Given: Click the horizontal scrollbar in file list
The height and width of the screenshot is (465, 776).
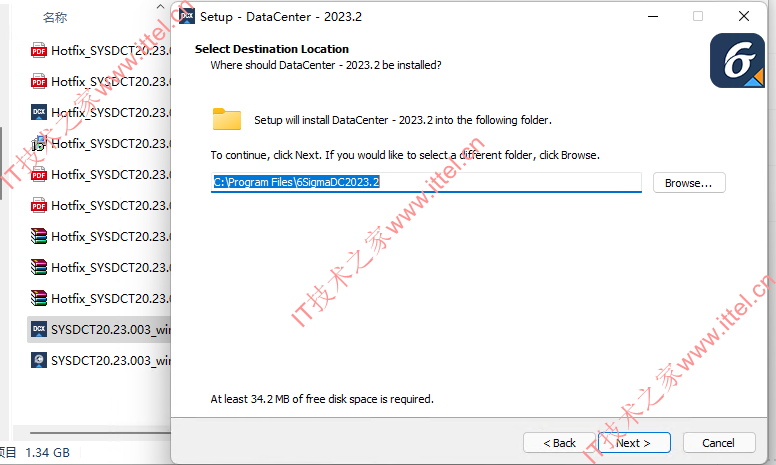Looking at the screenshot, I should (100, 433).
